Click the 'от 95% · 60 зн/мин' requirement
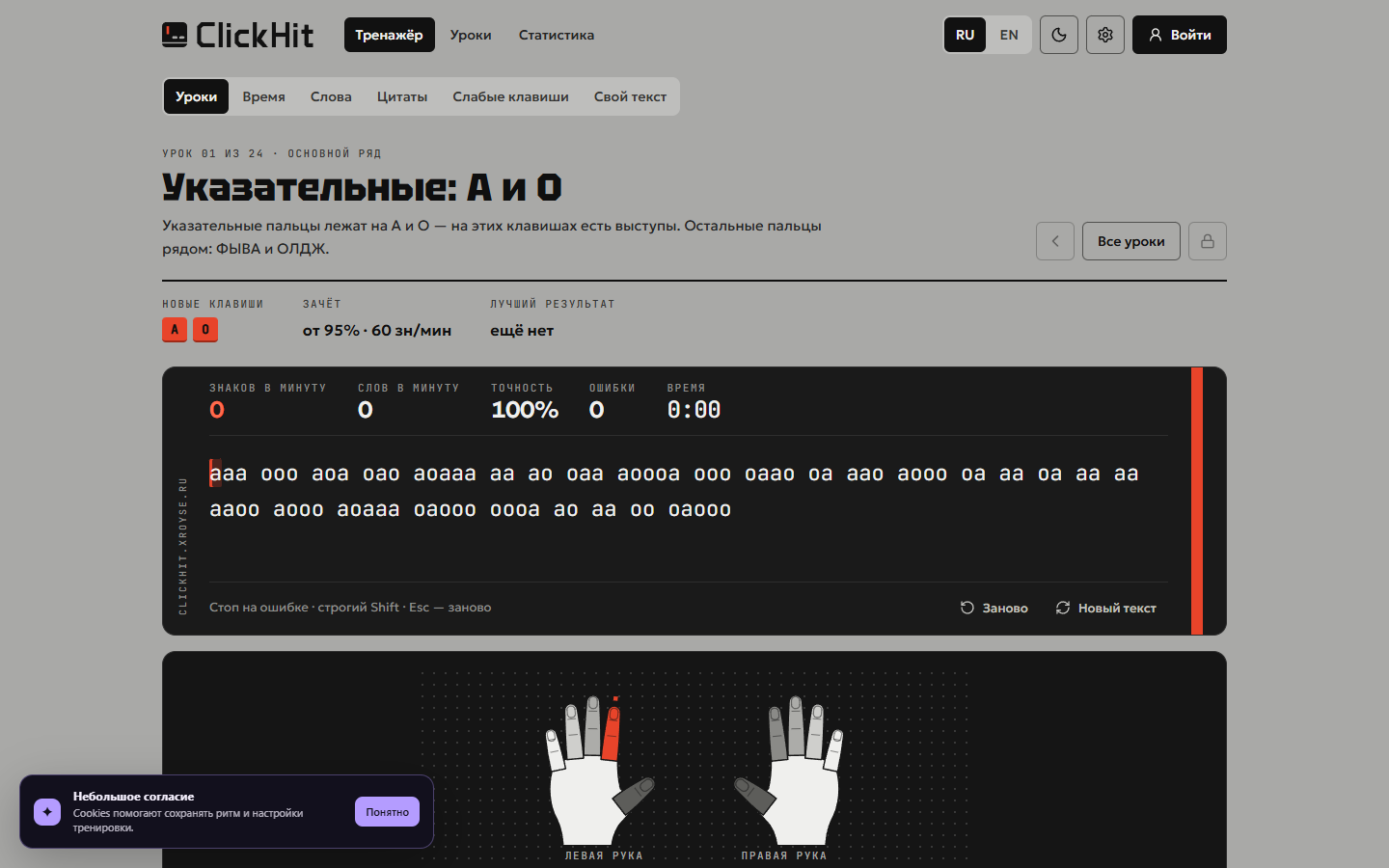The width and height of the screenshot is (1389, 868). [x=377, y=330]
